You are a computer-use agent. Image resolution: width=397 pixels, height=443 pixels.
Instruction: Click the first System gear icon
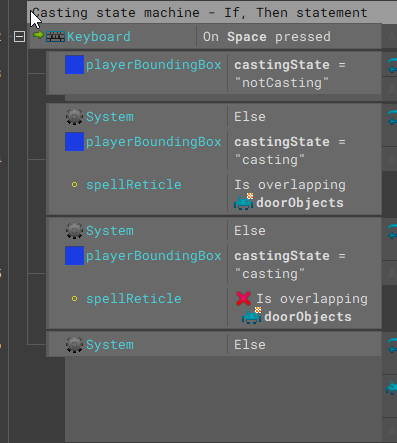[x=74, y=117]
